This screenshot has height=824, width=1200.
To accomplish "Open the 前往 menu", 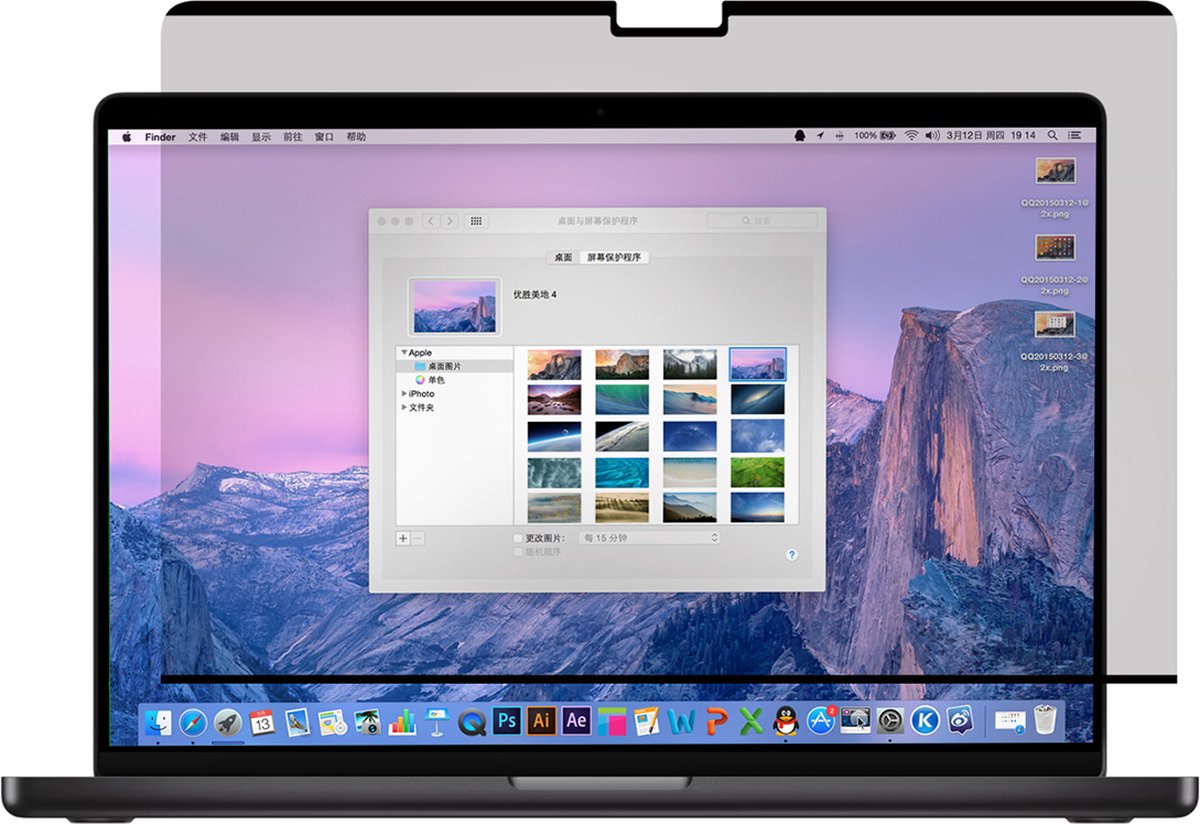I will (293, 137).
